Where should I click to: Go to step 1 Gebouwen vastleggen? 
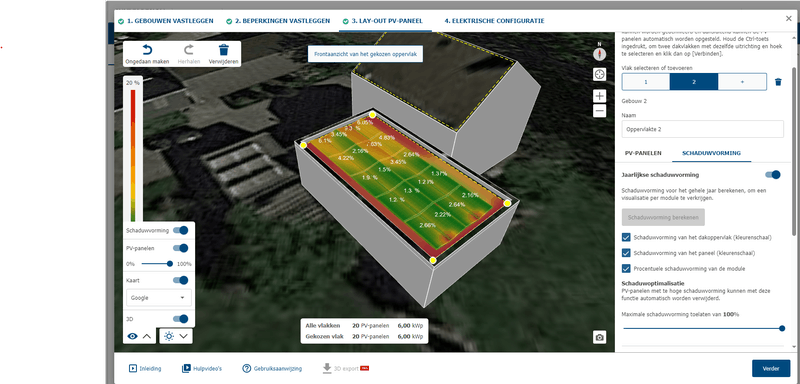[x=165, y=21]
